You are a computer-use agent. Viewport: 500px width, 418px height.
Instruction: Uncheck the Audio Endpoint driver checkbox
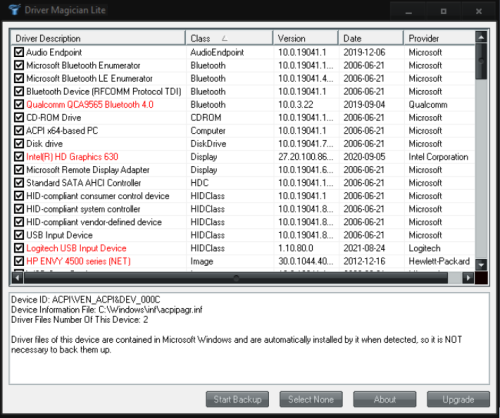(19, 52)
